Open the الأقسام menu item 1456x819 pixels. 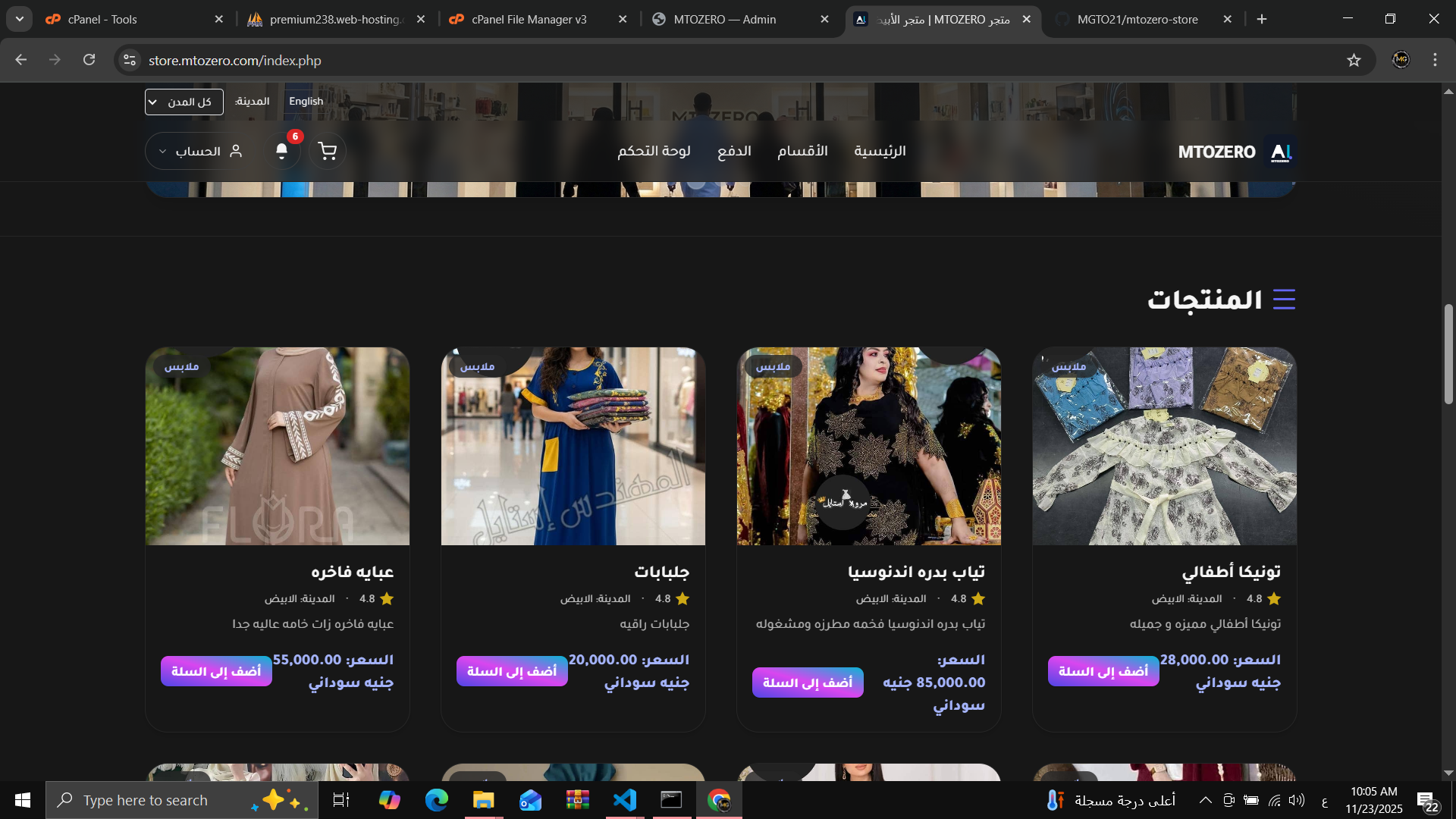pyautogui.click(x=802, y=151)
